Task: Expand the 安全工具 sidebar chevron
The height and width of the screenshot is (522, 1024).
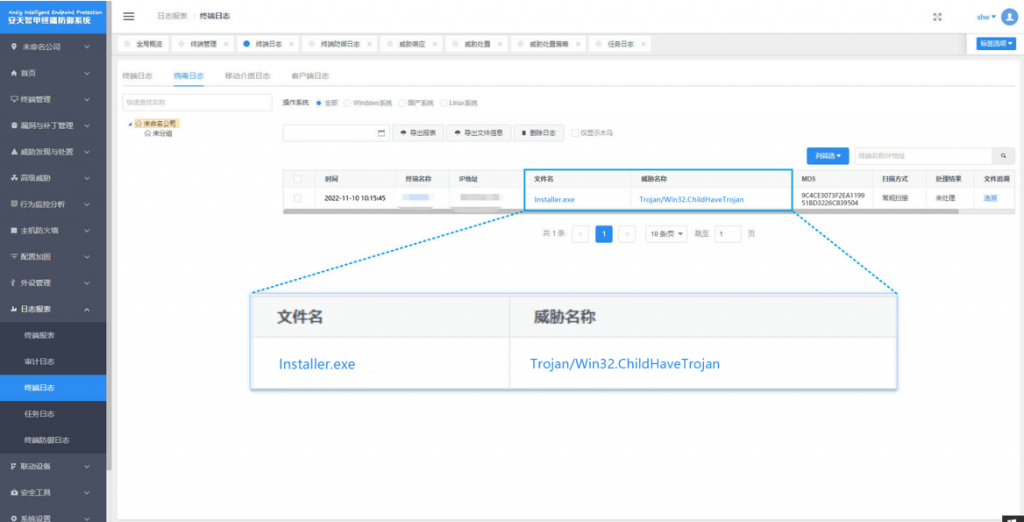Action: [87, 492]
